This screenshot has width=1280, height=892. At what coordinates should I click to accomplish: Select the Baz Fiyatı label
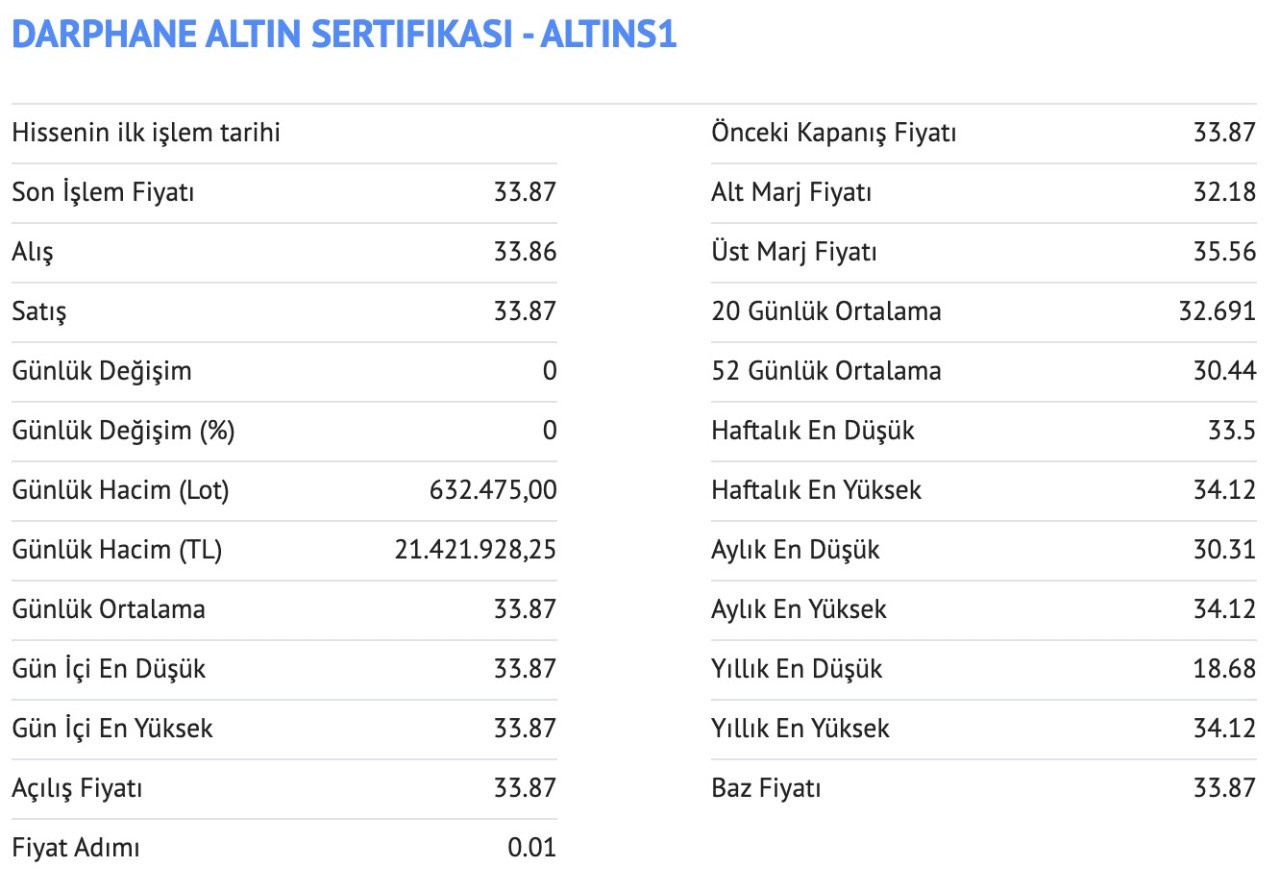click(x=766, y=789)
